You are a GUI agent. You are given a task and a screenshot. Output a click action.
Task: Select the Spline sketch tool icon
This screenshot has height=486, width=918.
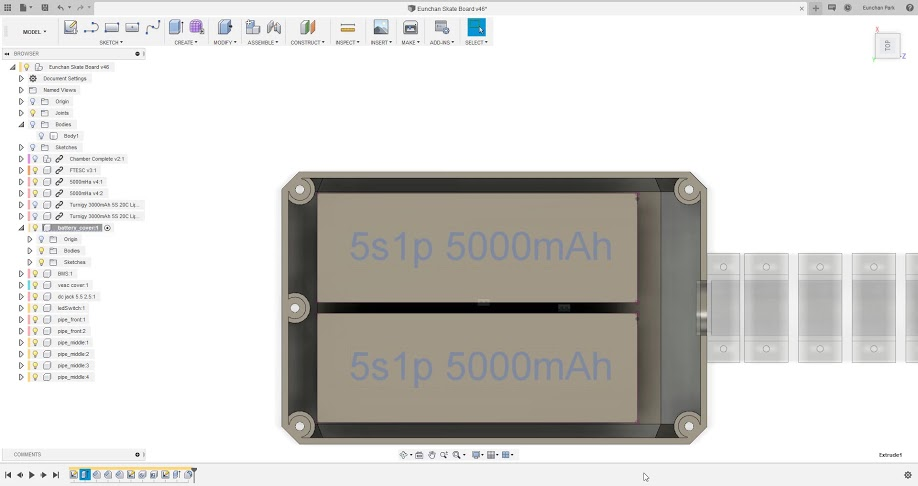(x=153, y=27)
